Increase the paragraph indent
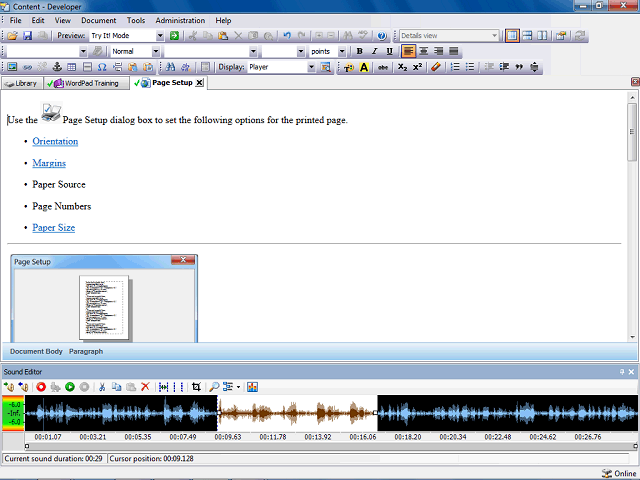Viewport: 640px width, 480px height. point(504,67)
